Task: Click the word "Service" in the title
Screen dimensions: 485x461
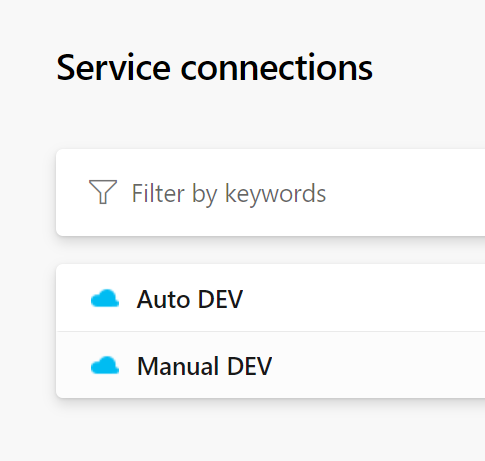Action: point(114,68)
